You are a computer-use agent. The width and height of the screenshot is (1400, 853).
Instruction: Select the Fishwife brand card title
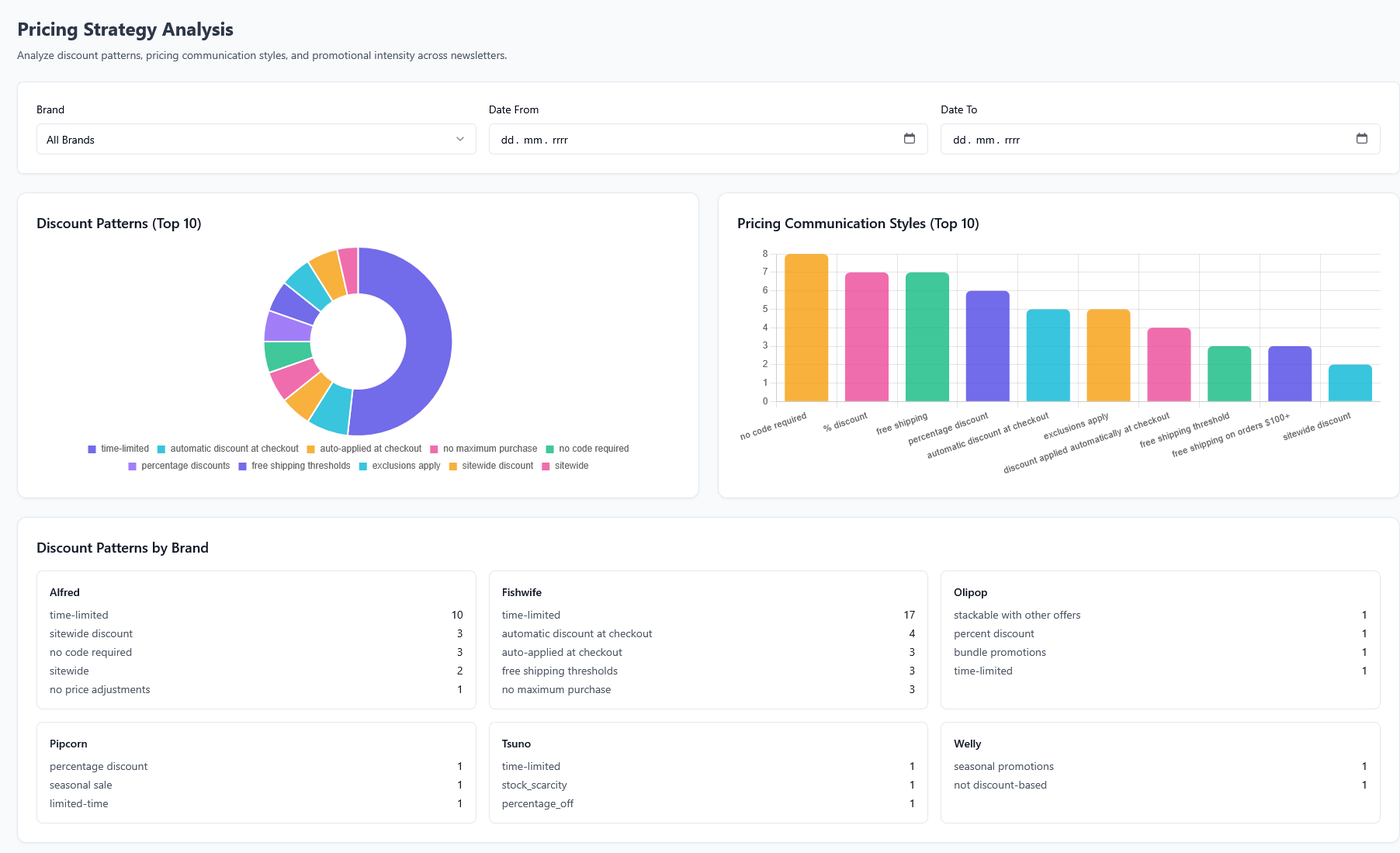pyautogui.click(x=522, y=593)
